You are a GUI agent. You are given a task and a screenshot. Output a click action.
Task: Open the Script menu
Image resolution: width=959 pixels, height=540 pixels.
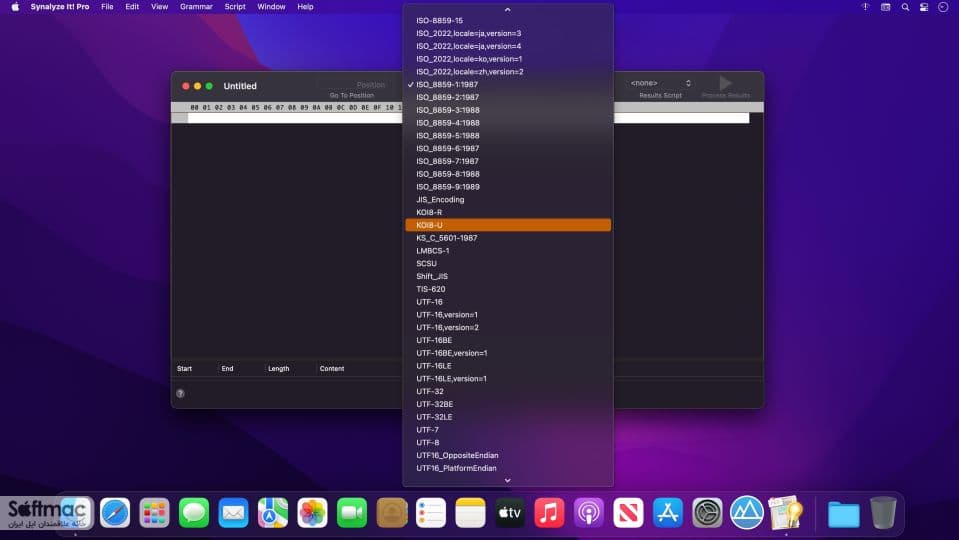(x=235, y=7)
